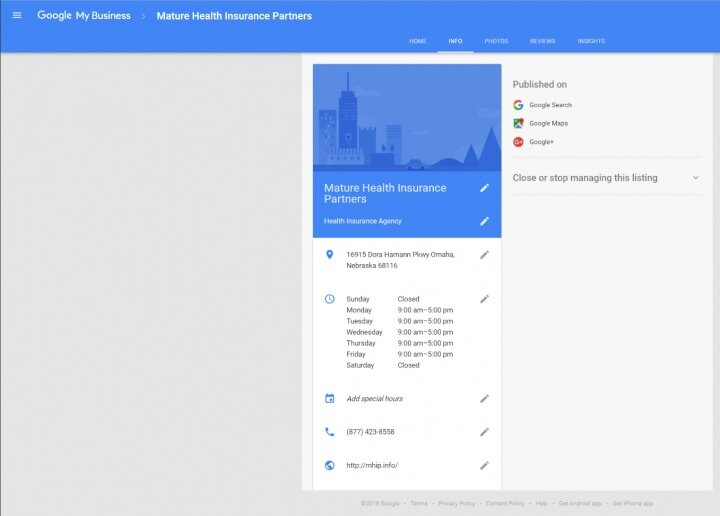The height and width of the screenshot is (516, 720).
Task: Edit the Dora Hamann Pkwy address
Action: click(x=484, y=255)
